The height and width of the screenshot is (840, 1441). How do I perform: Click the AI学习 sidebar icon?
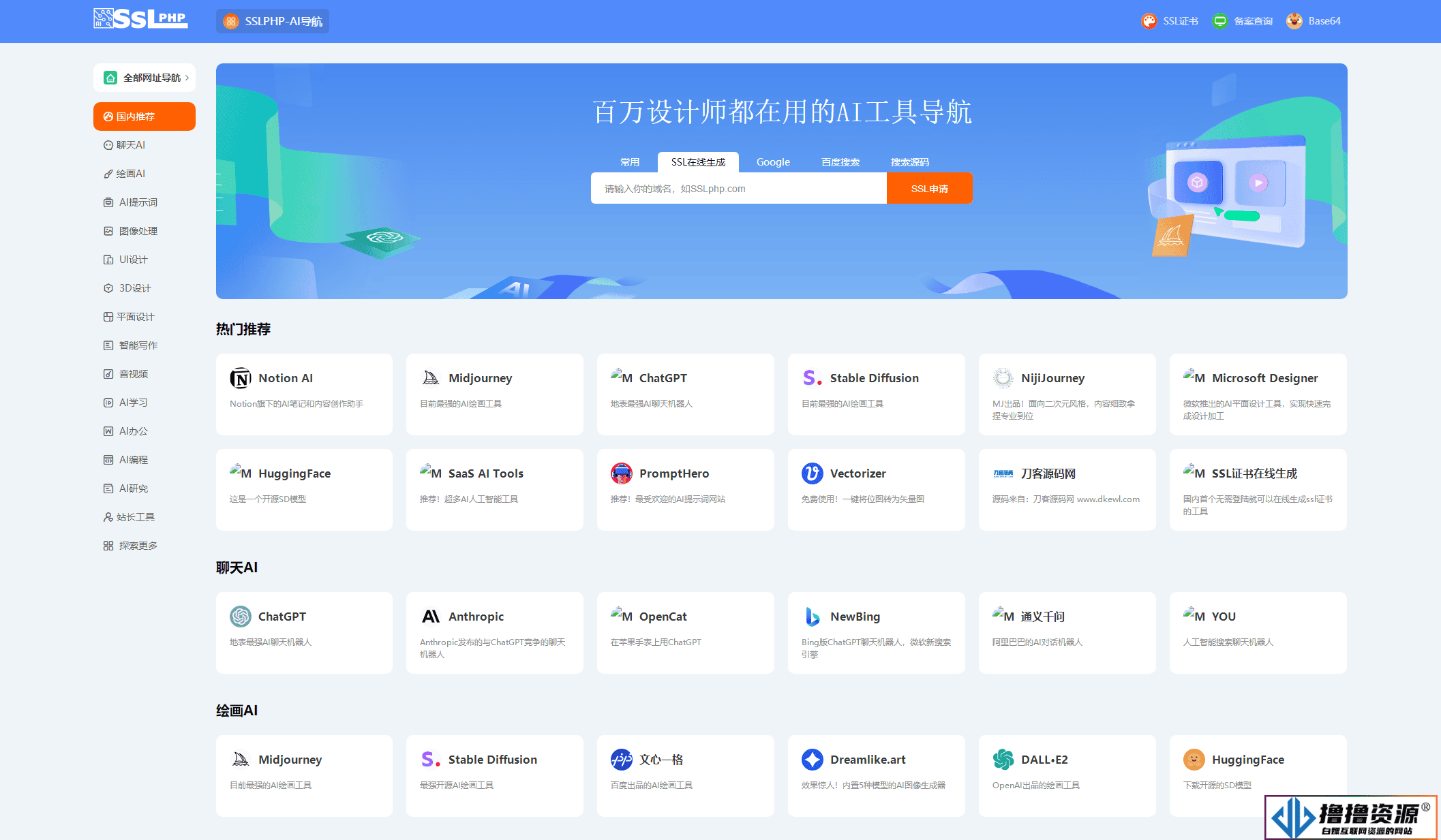tap(108, 403)
